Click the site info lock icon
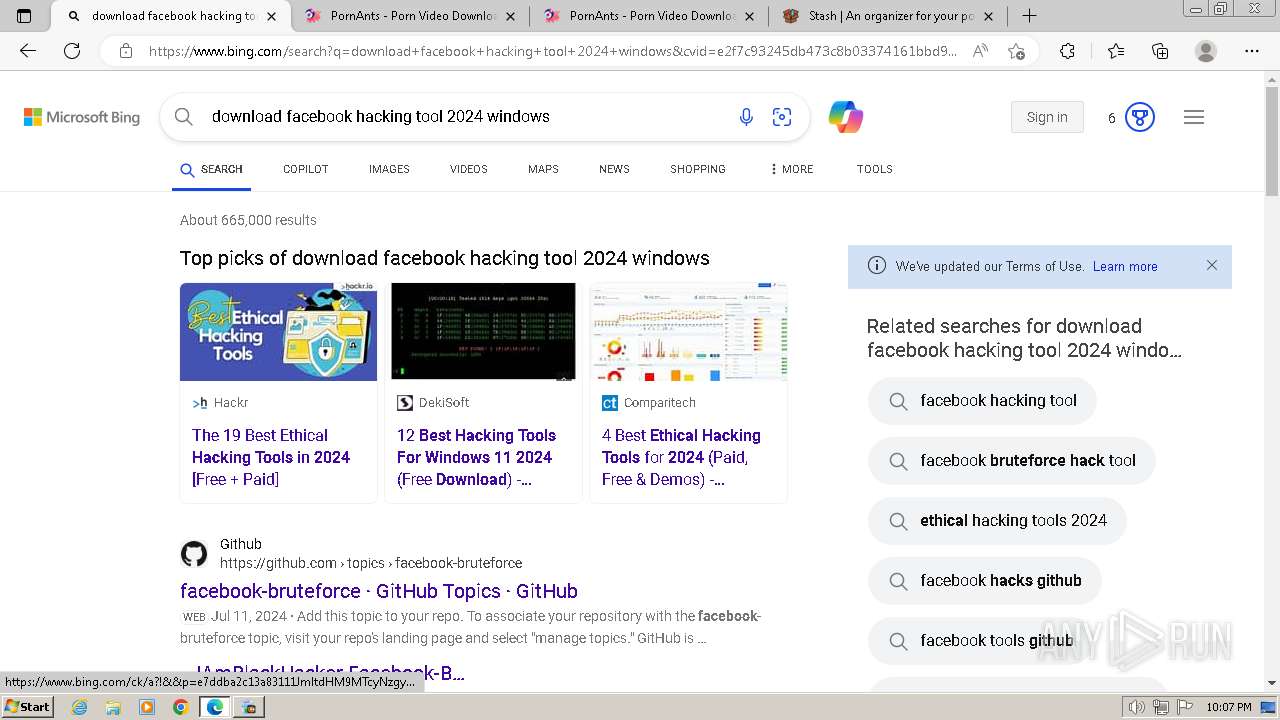1280x720 pixels. (x=126, y=51)
